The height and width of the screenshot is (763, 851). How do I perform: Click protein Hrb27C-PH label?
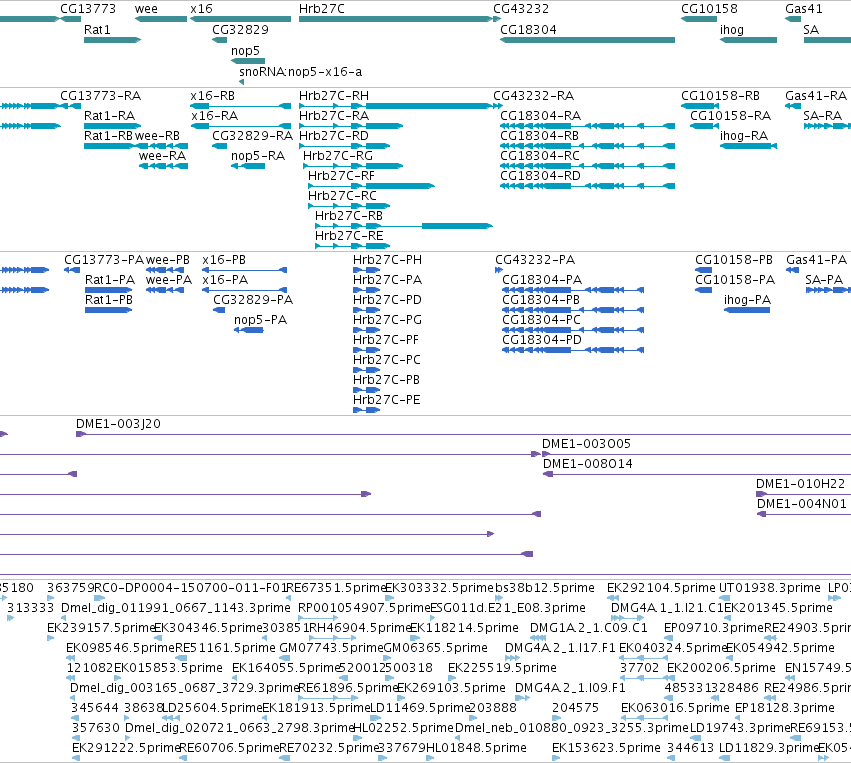[388, 260]
